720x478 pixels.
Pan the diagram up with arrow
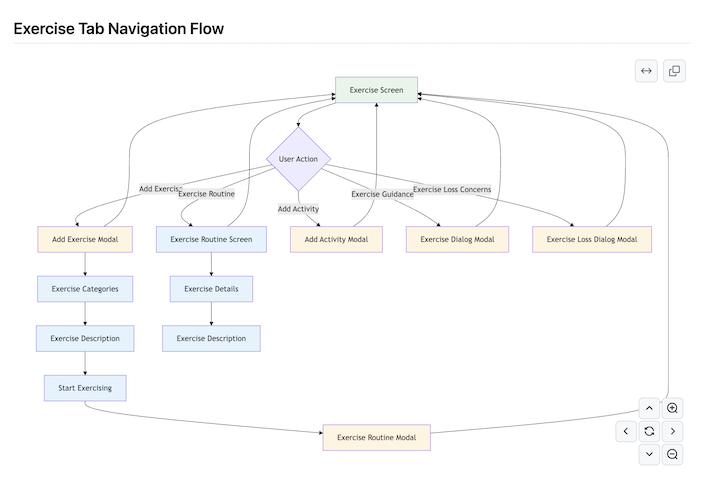click(x=649, y=408)
